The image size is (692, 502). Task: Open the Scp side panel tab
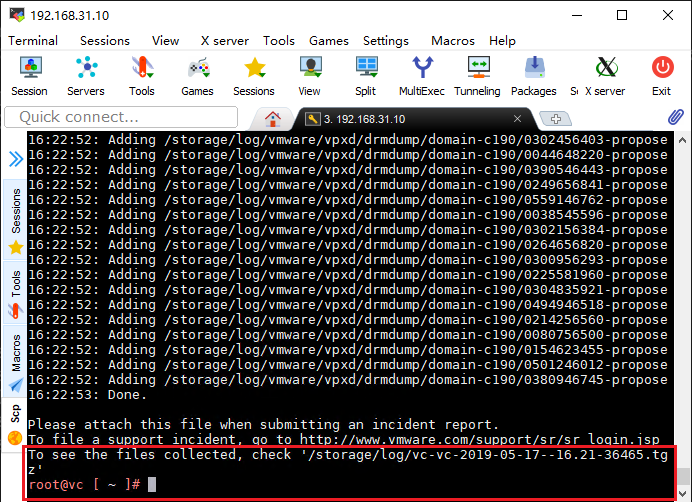16,424
